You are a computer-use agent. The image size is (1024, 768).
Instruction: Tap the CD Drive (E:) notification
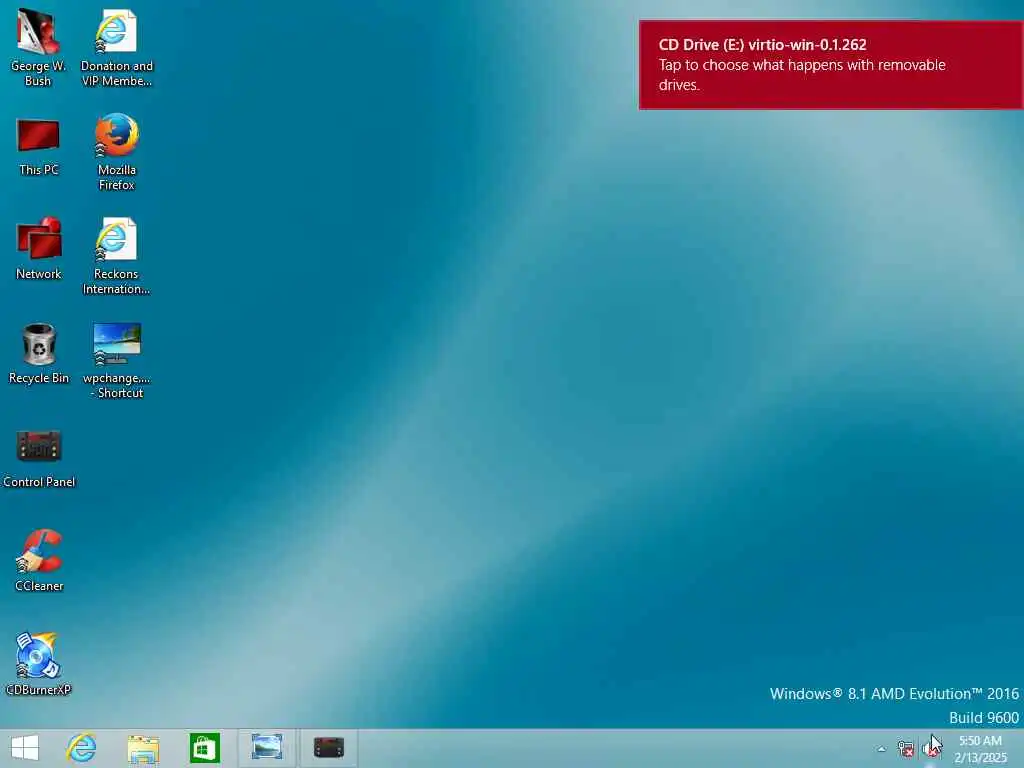point(831,65)
